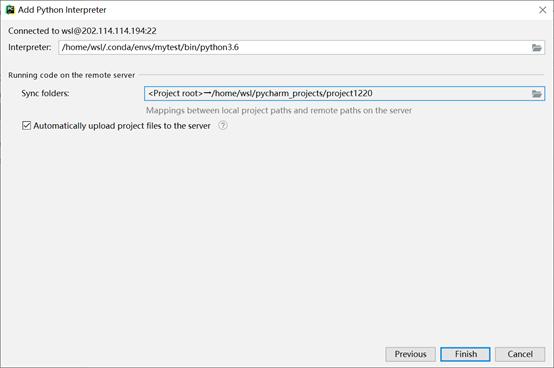Click the Automatically upload project files label
Screen dimensions: 554x368
[122, 126]
